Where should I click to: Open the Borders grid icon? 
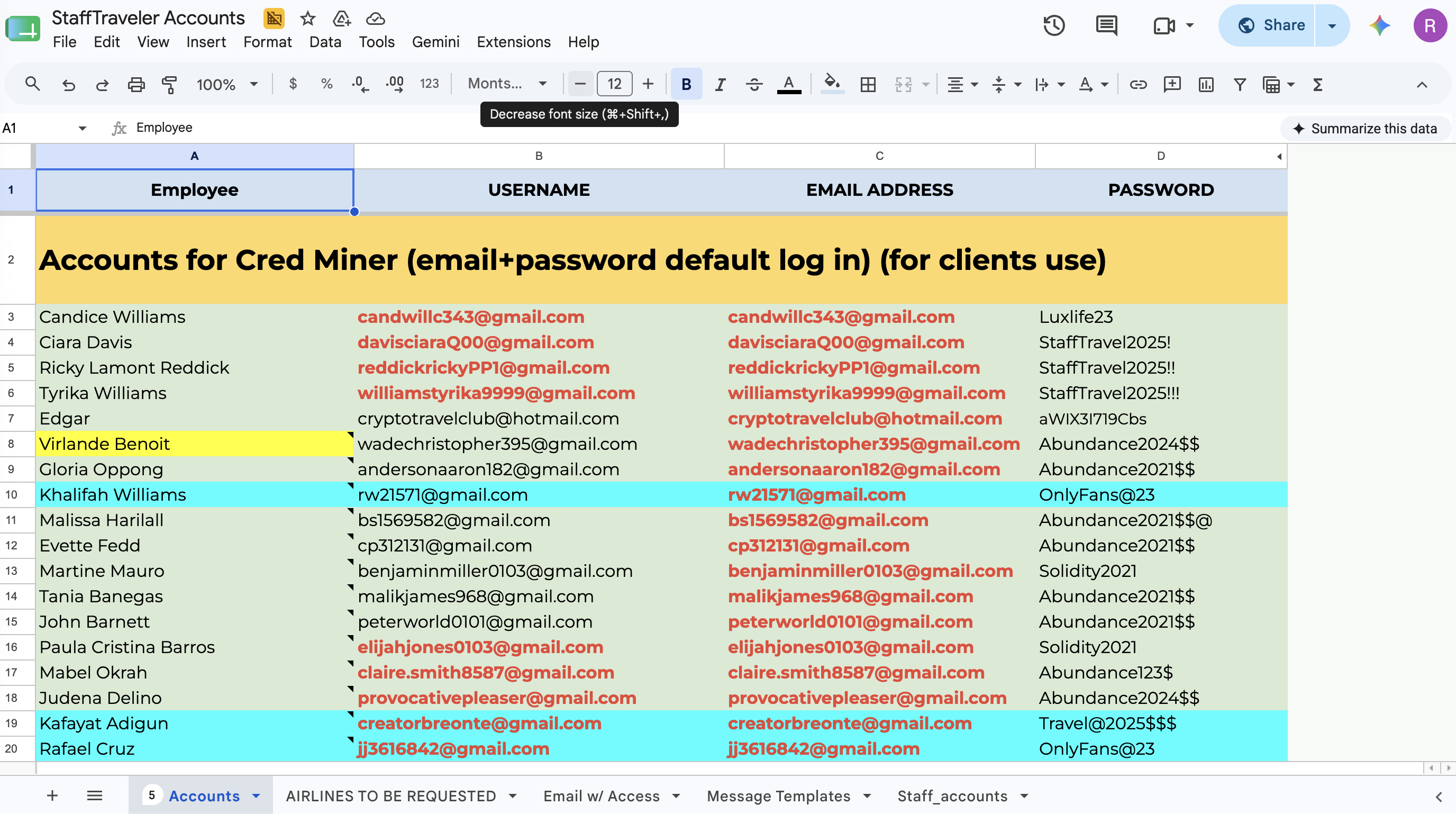(x=868, y=84)
